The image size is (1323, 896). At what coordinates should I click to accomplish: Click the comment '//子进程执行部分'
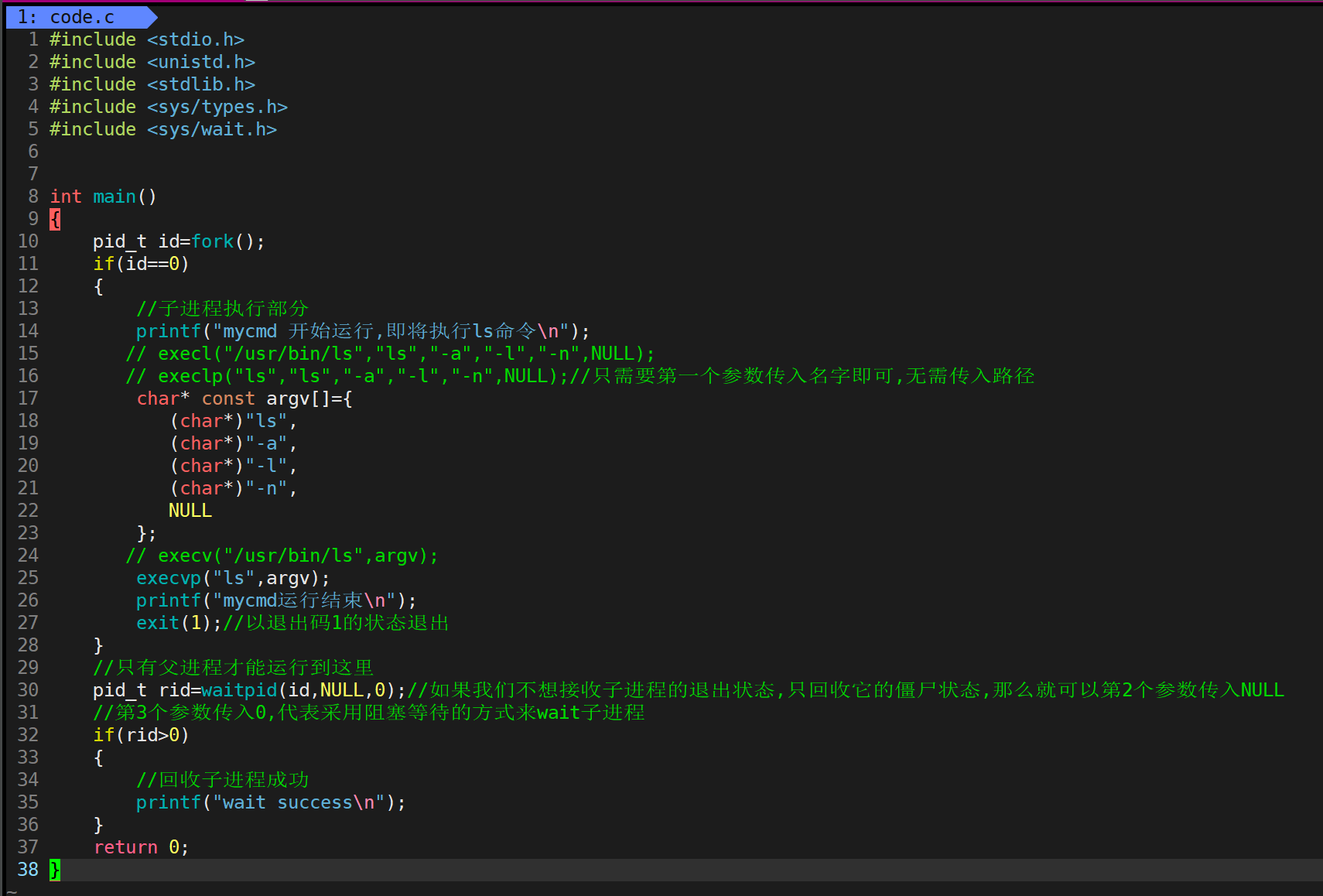[223, 309]
